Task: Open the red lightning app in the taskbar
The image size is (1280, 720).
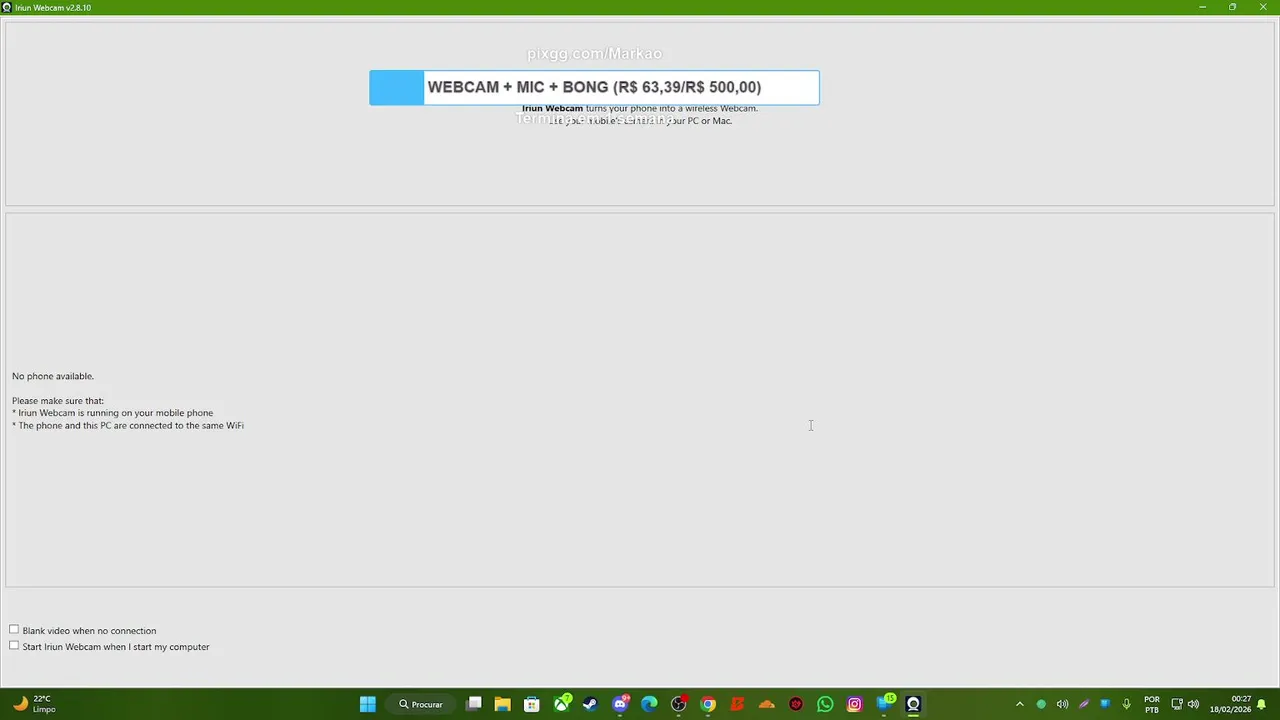Action: tap(737, 704)
